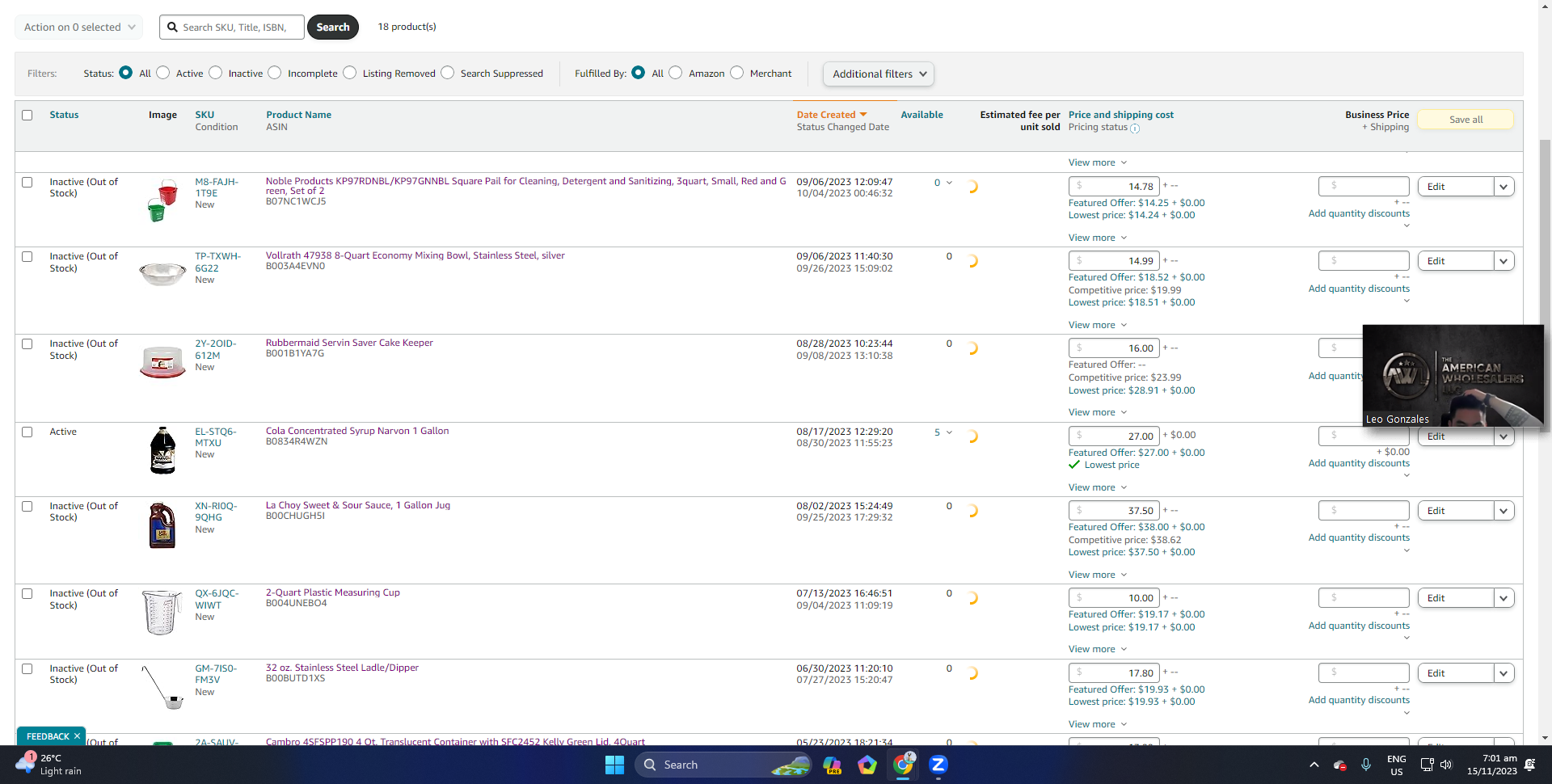Click the Date Created sort arrow
The image size is (1552, 784).
[863, 115]
